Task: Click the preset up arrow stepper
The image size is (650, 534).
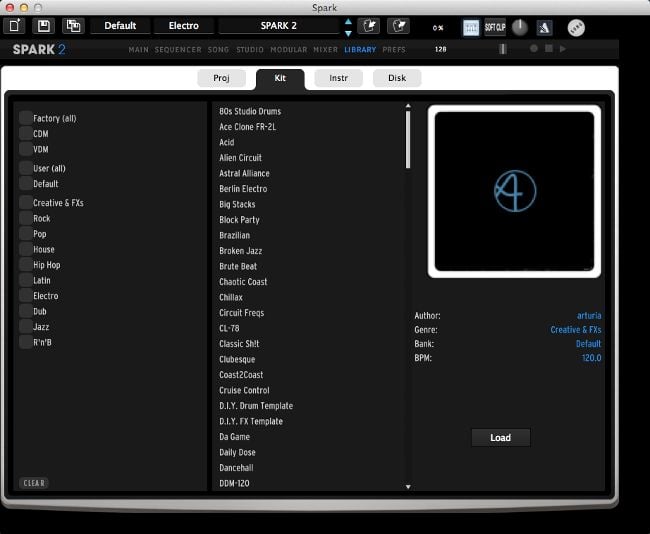Action: point(347,21)
